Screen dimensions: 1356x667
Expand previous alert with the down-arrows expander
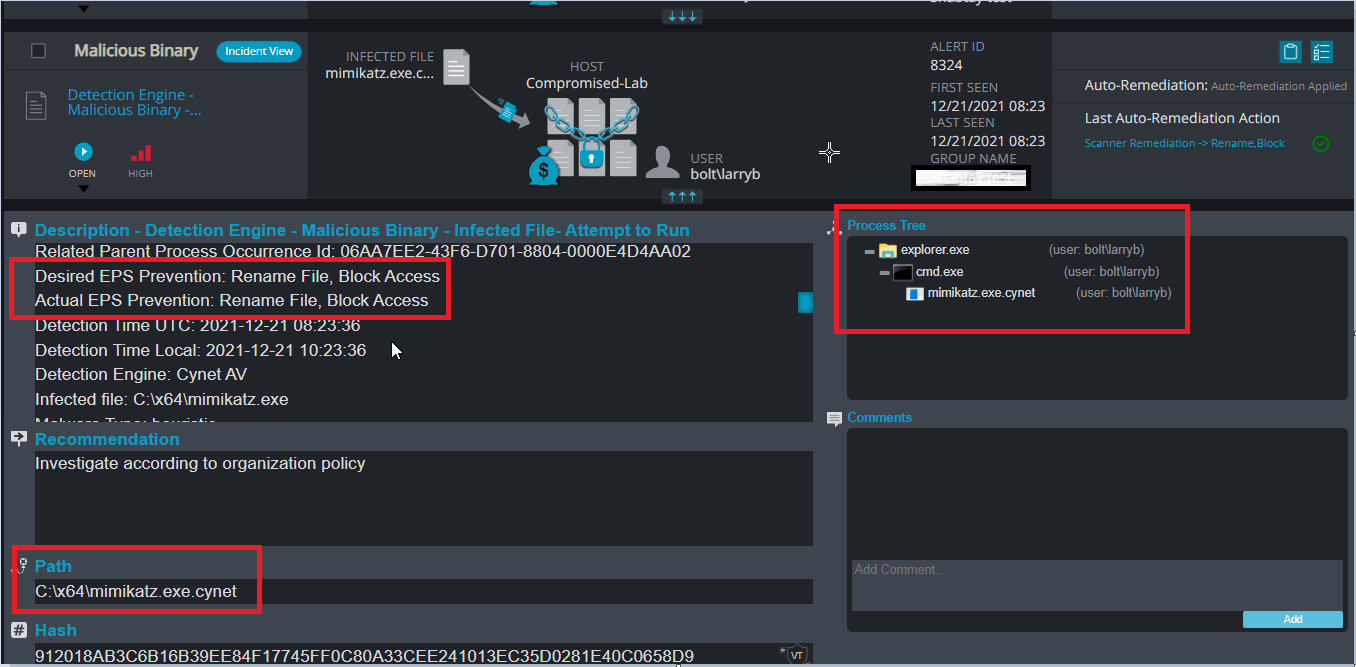coord(682,16)
